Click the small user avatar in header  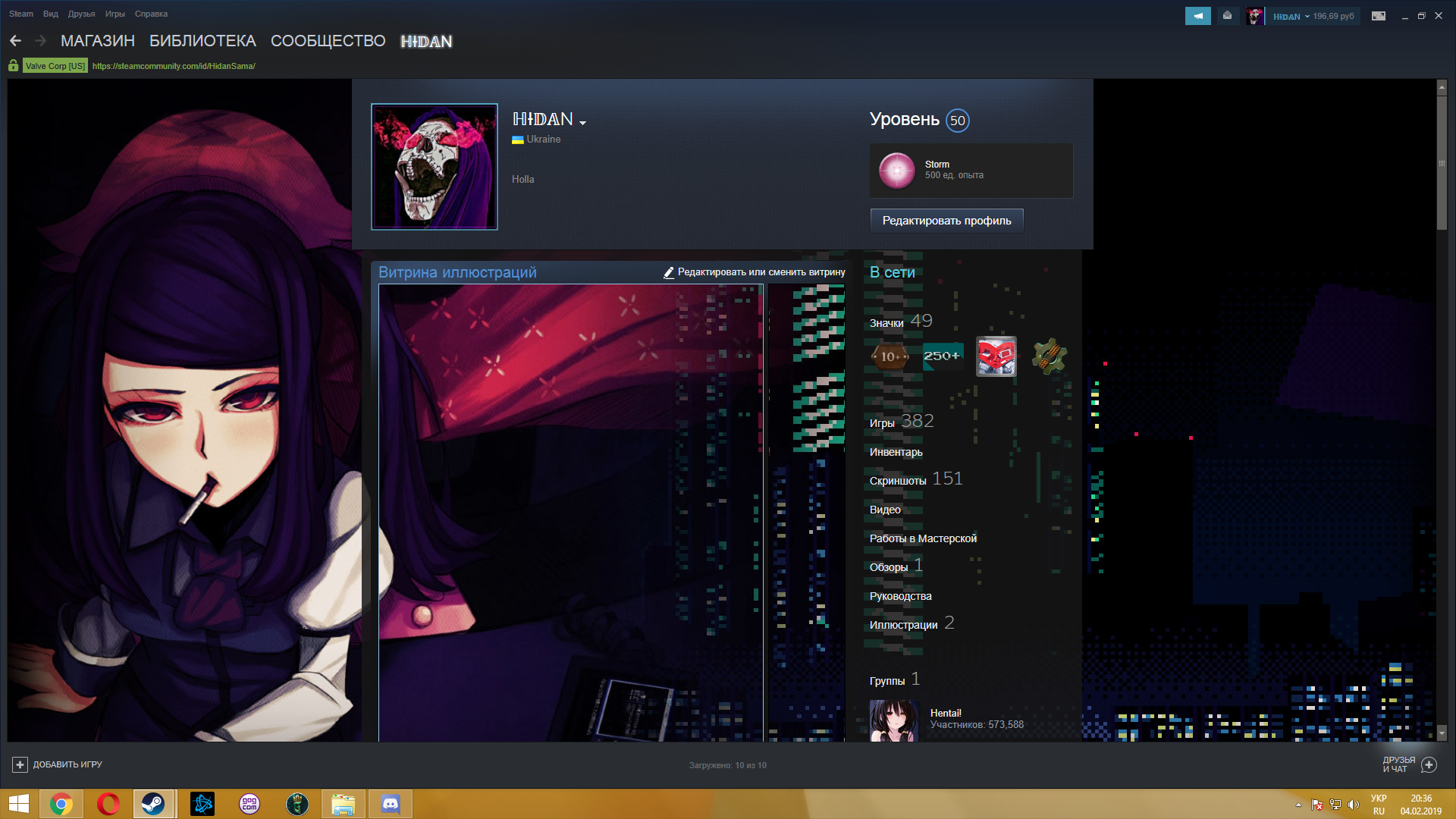pyautogui.click(x=1254, y=16)
